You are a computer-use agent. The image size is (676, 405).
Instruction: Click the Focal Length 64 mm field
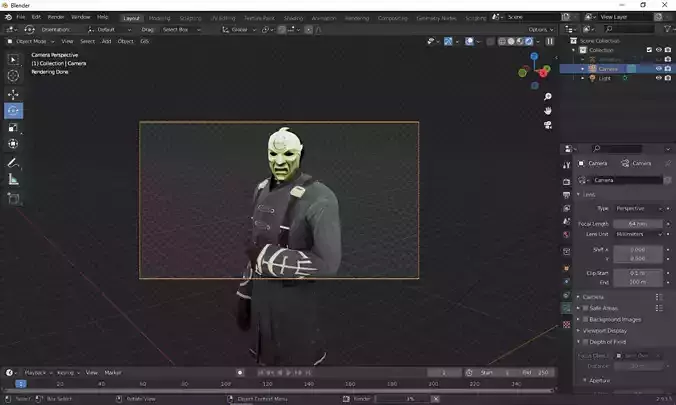(638, 224)
